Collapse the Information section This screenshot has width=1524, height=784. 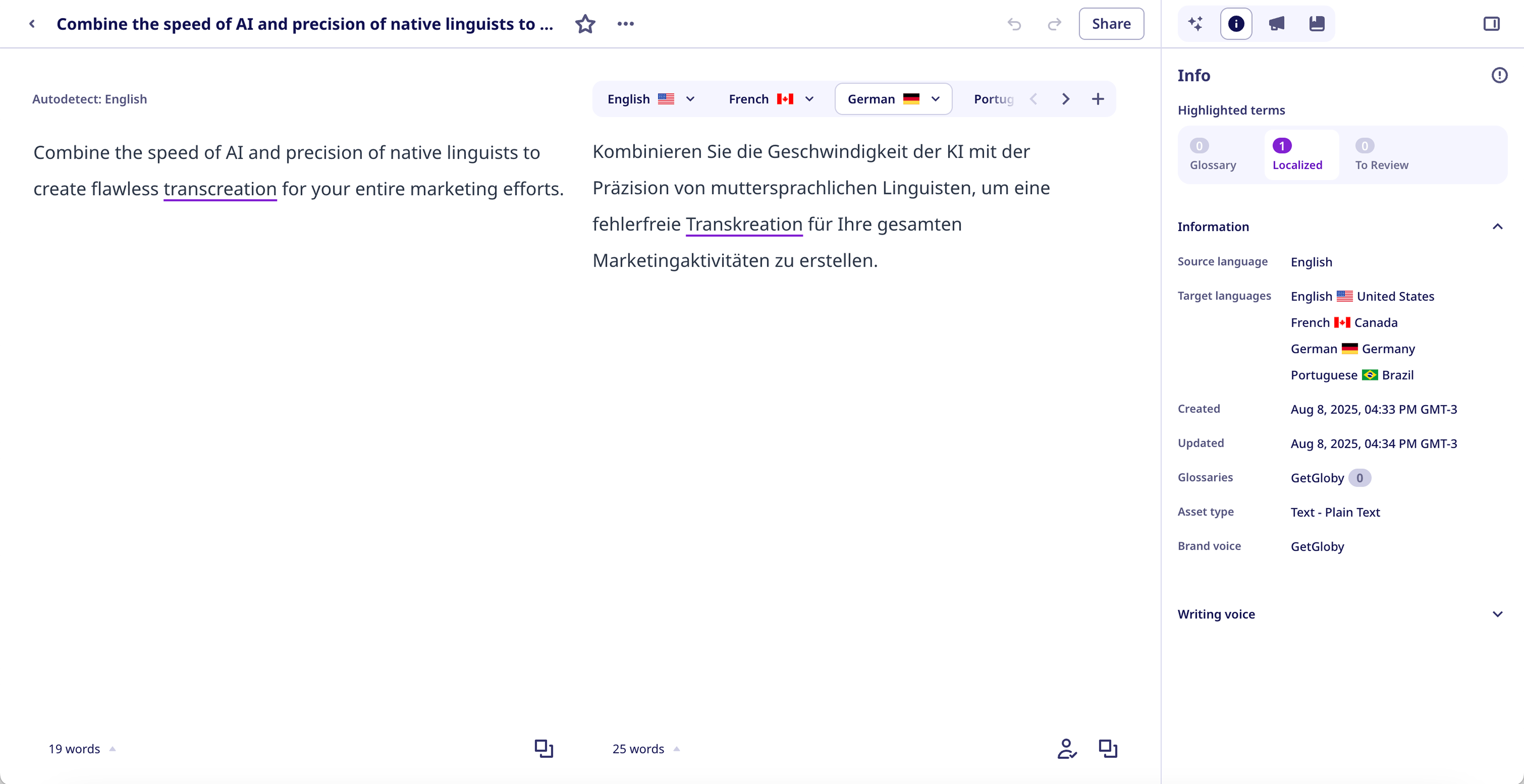[1497, 227]
